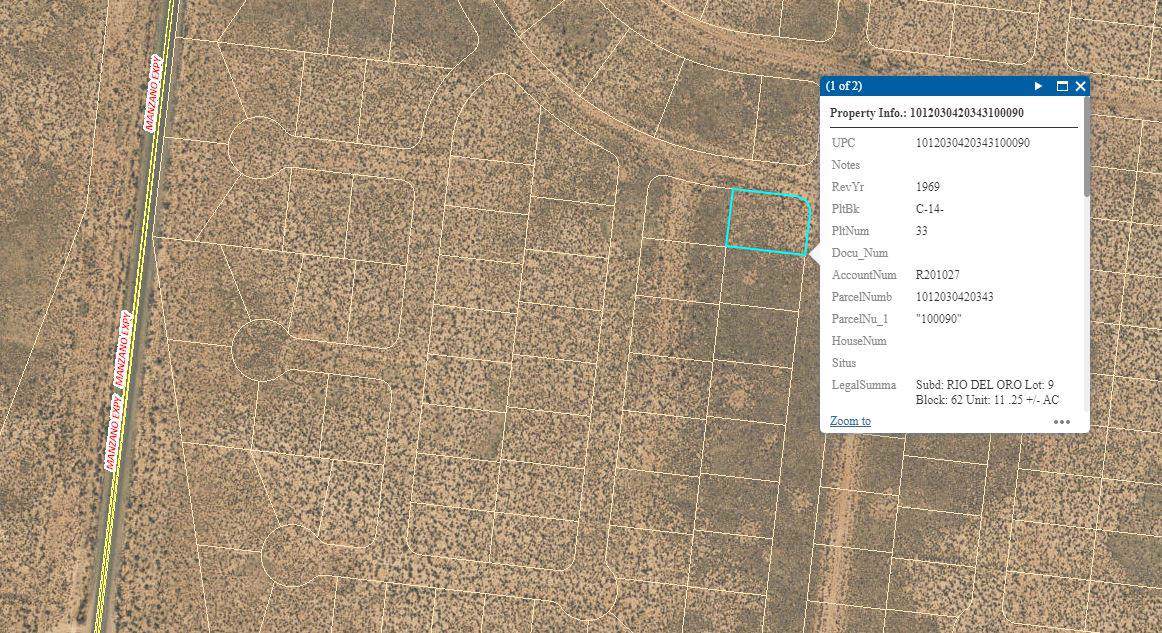The image size is (1162, 633).
Task: Click the Notes field label
Action: pyautogui.click(x=846, y=165)
